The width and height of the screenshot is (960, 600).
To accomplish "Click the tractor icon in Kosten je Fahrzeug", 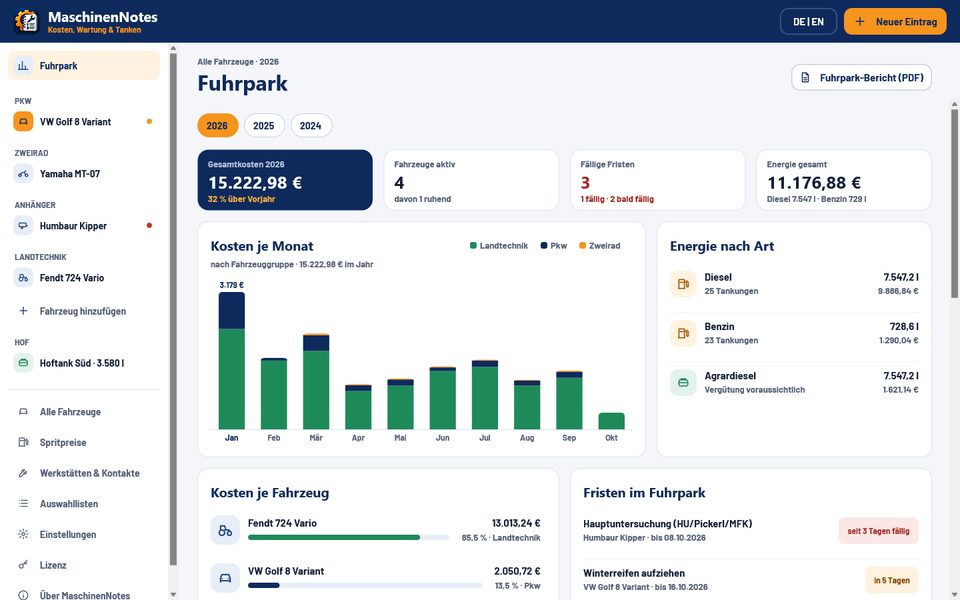I will 225,530.
